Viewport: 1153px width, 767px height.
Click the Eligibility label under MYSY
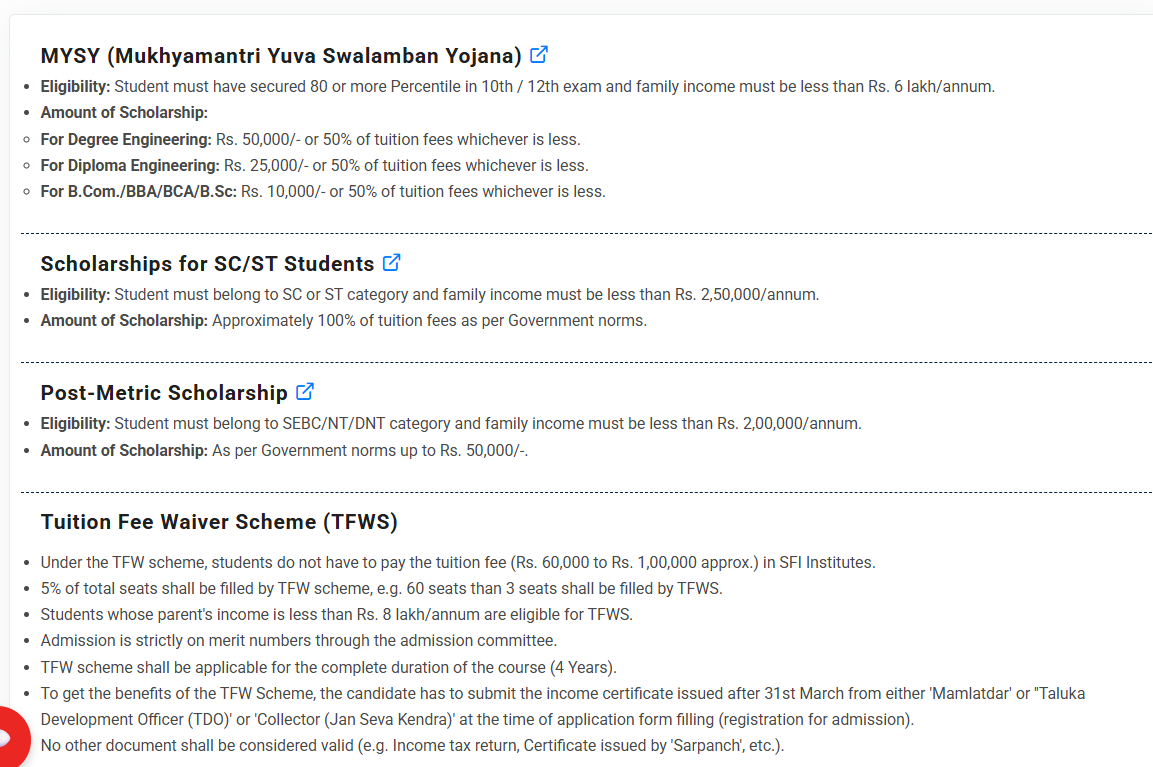coord(75,87)
